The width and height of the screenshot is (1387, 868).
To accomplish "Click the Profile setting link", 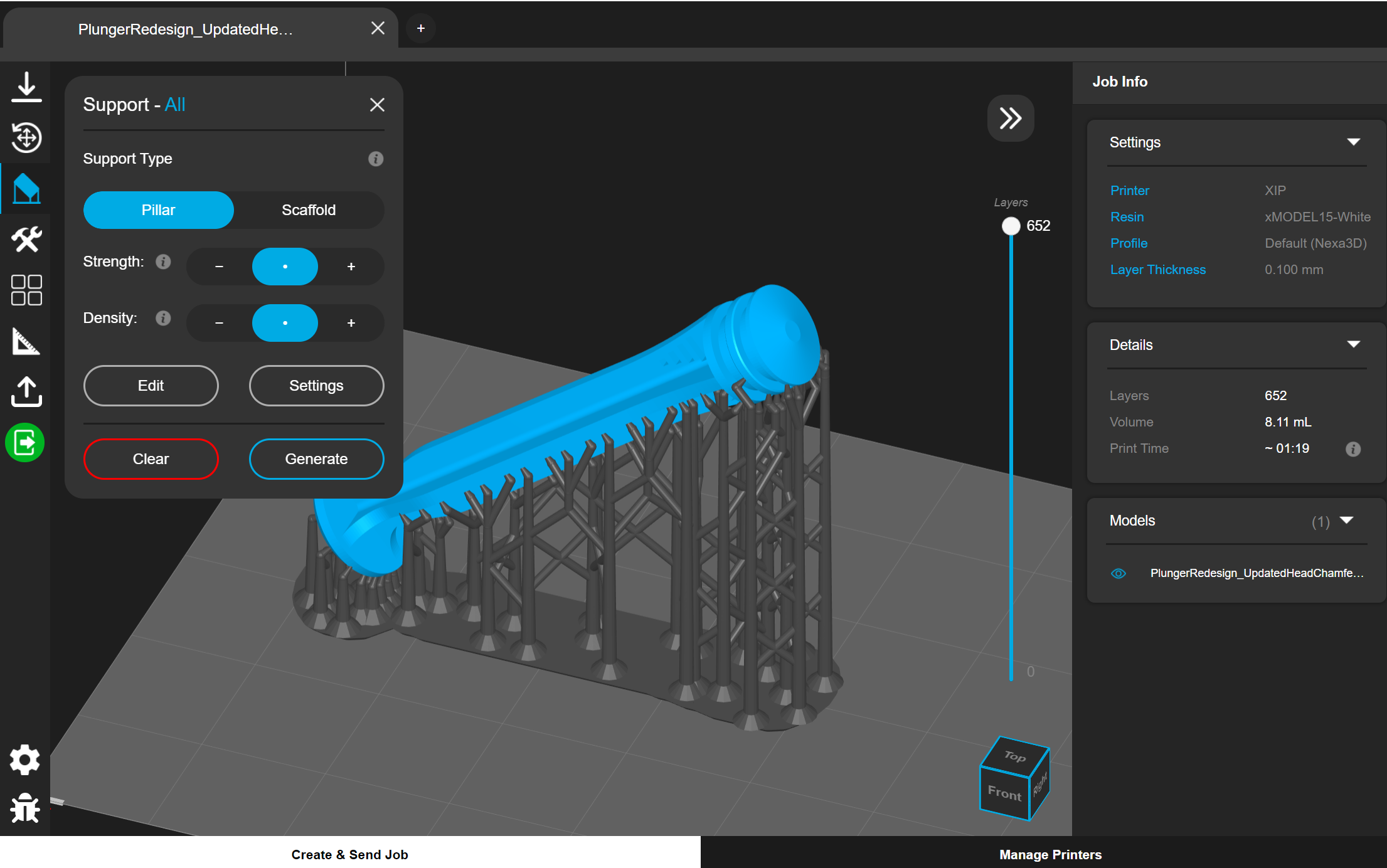I will [1129, 243].
